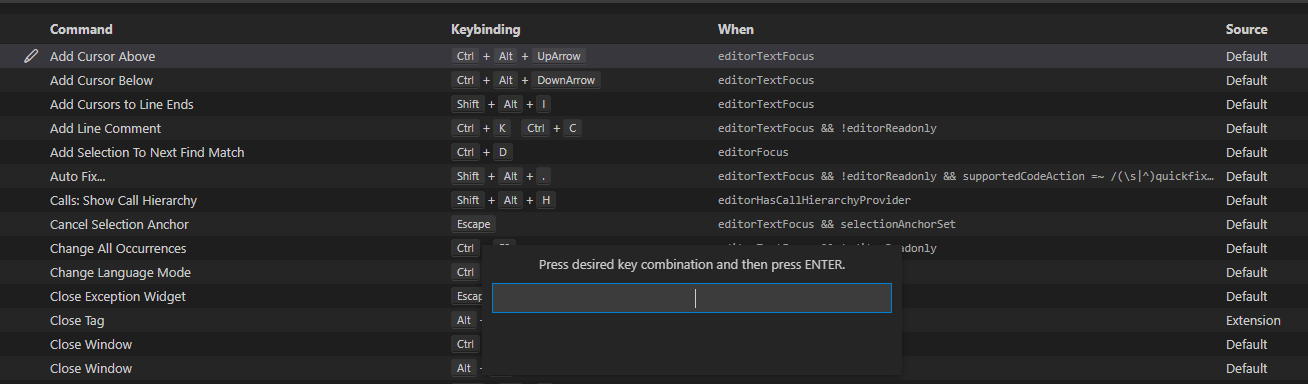
Task: Select the Change Language Mode command
Action: (x=120, y=272)
